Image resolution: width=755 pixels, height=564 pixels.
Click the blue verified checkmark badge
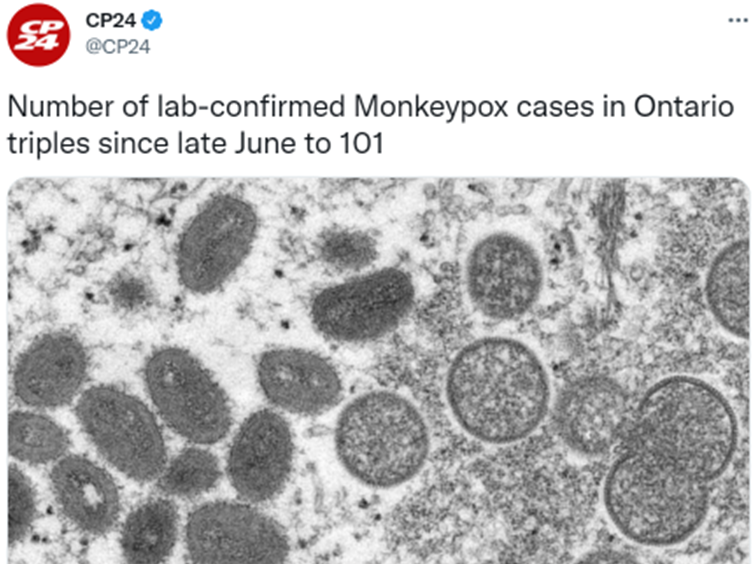point(153,21)
